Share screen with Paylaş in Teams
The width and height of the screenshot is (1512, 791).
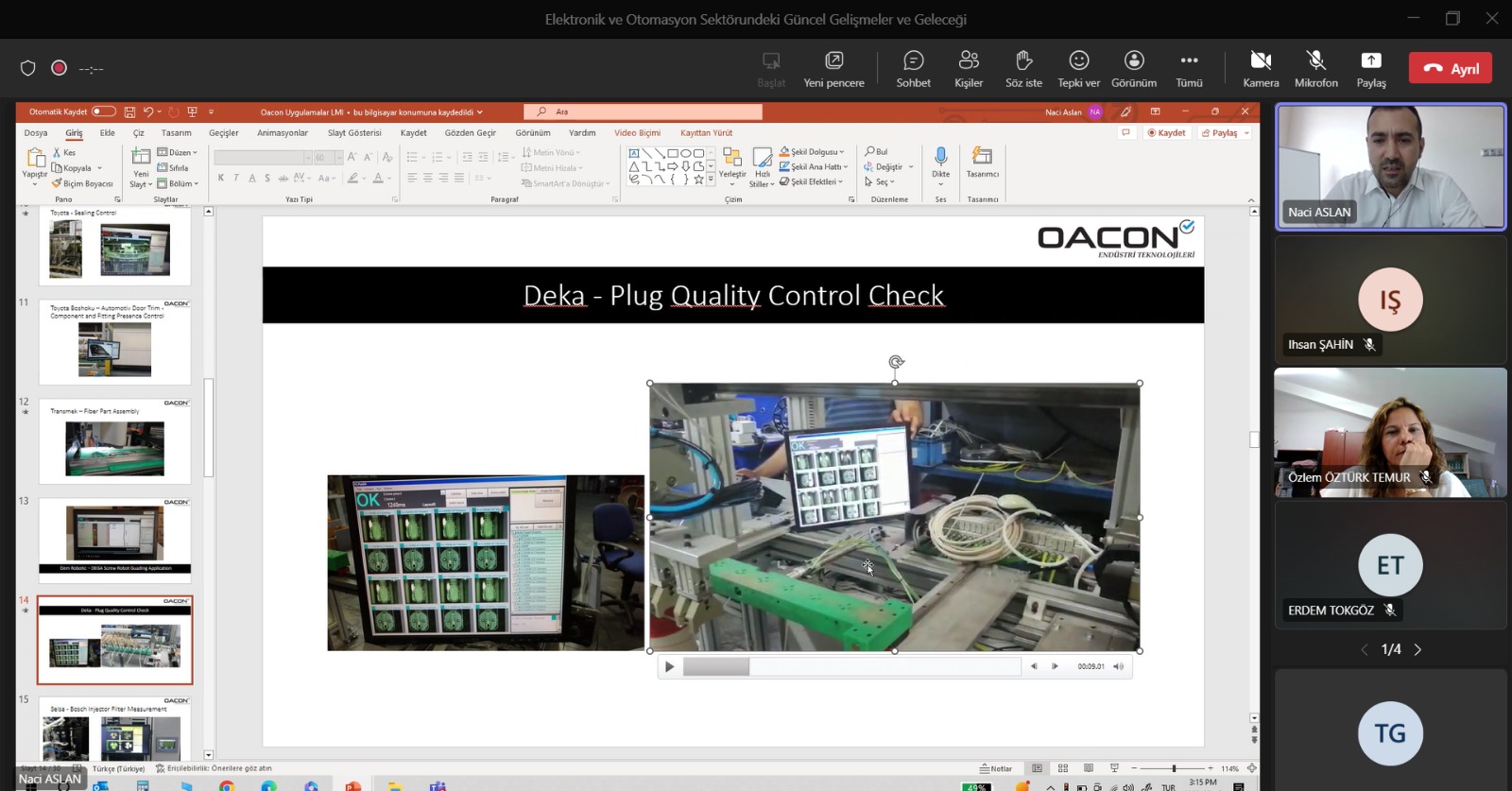1371,69
